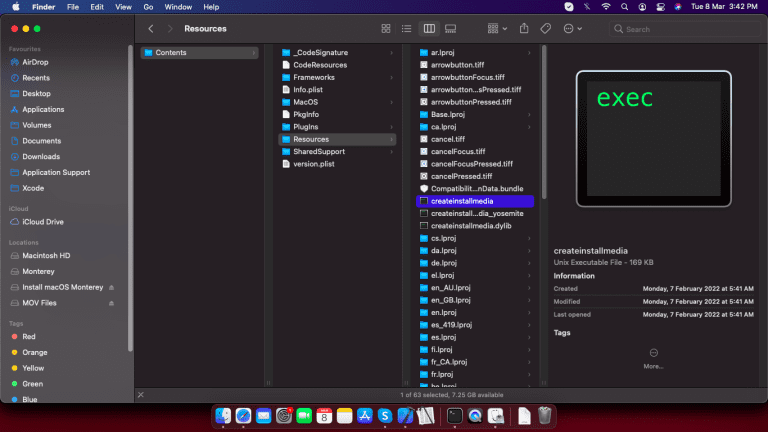Viewport: 768px width, 432px height.
Task: Select Macintosh HD in Locations
Action: point(46,256)
